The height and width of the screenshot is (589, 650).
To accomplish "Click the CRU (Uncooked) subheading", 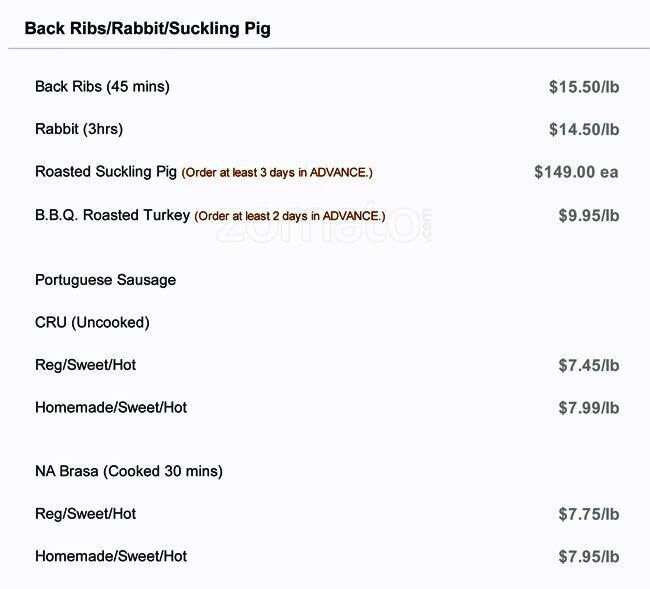I will 92,323.
